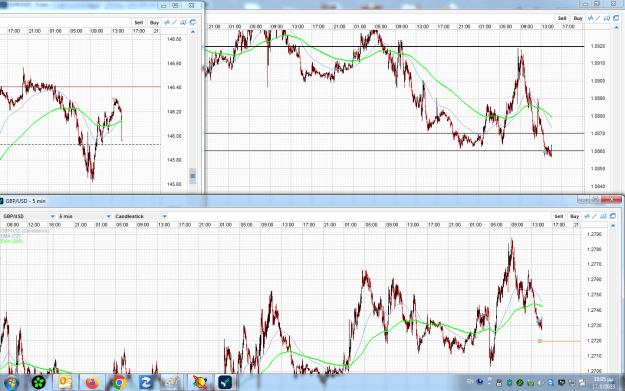Click detach window icon in top-right chart

tap(616, 18)
